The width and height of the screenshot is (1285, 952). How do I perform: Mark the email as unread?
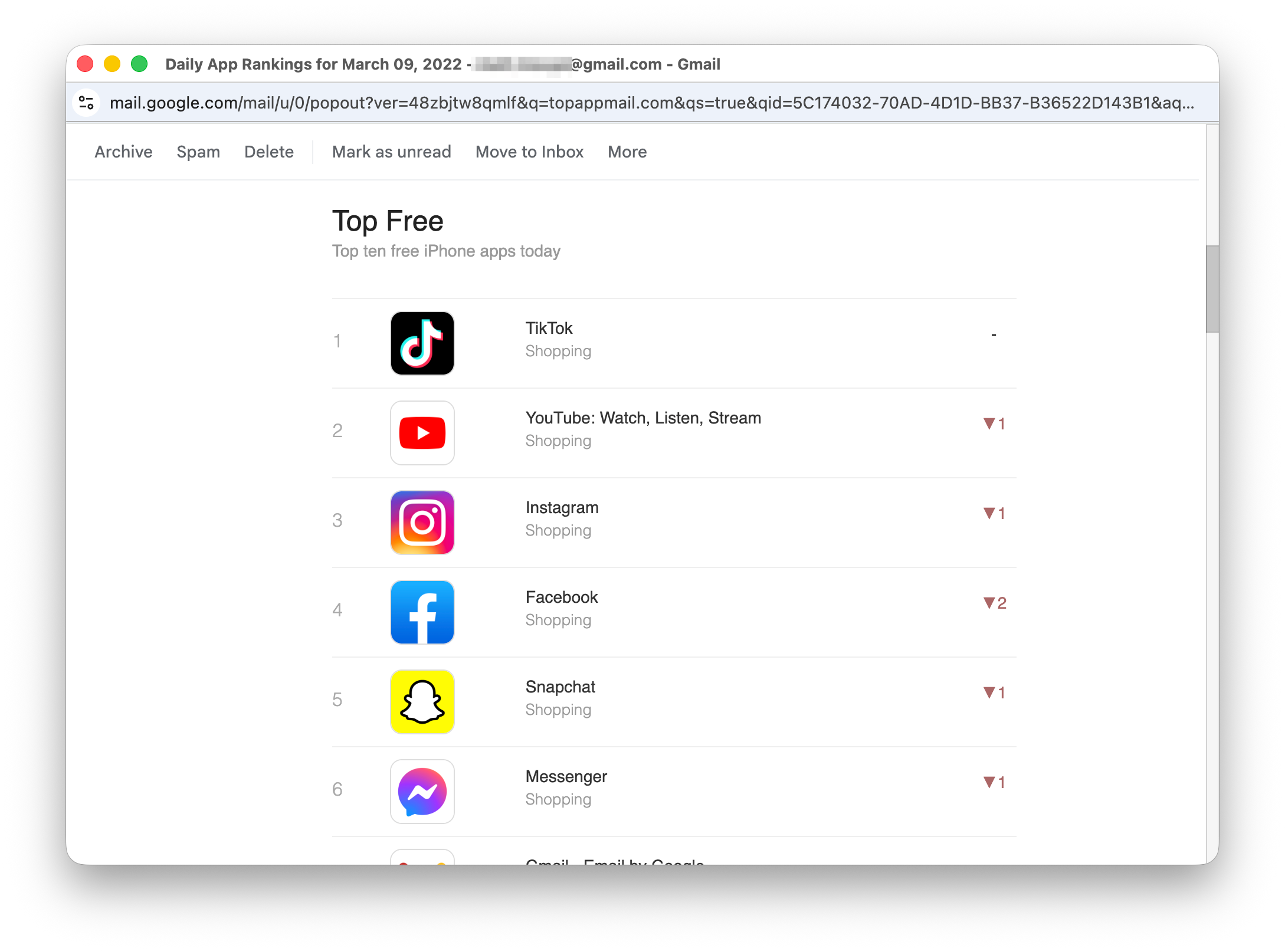click(391, 152)
